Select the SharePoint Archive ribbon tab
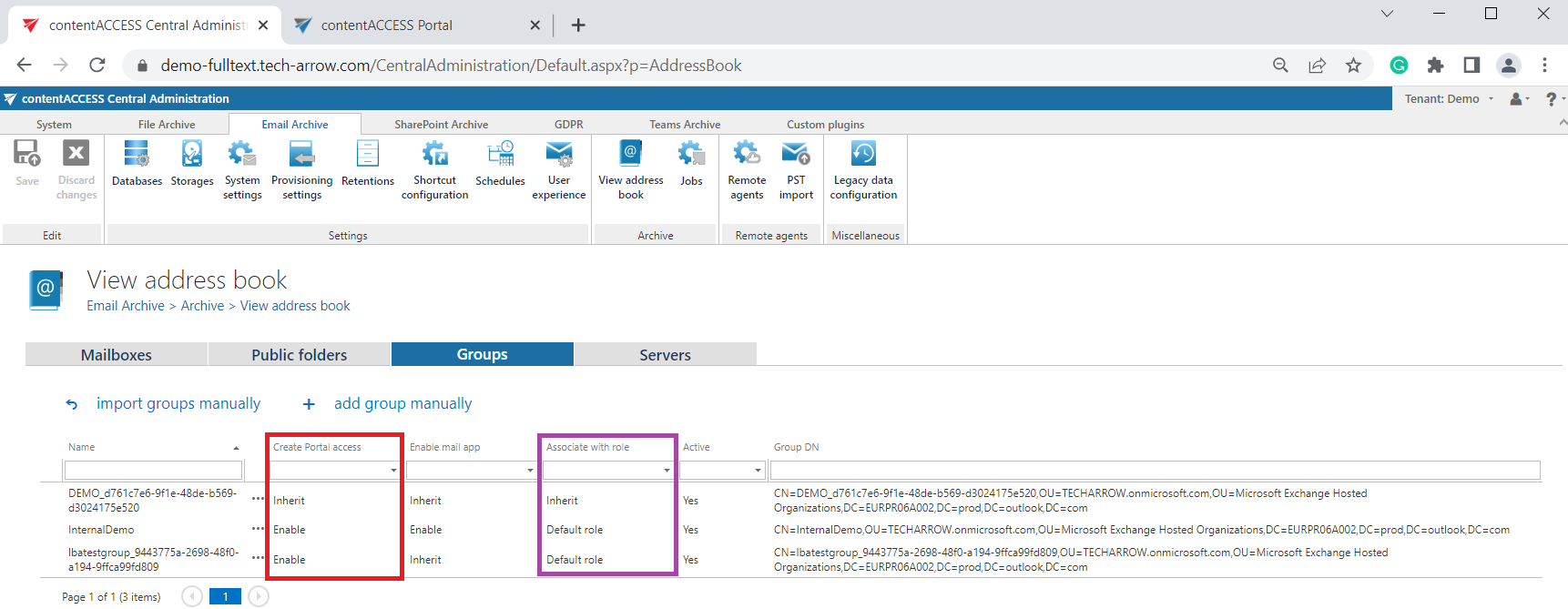The image size is (1568, 609). tap(441, 125)
